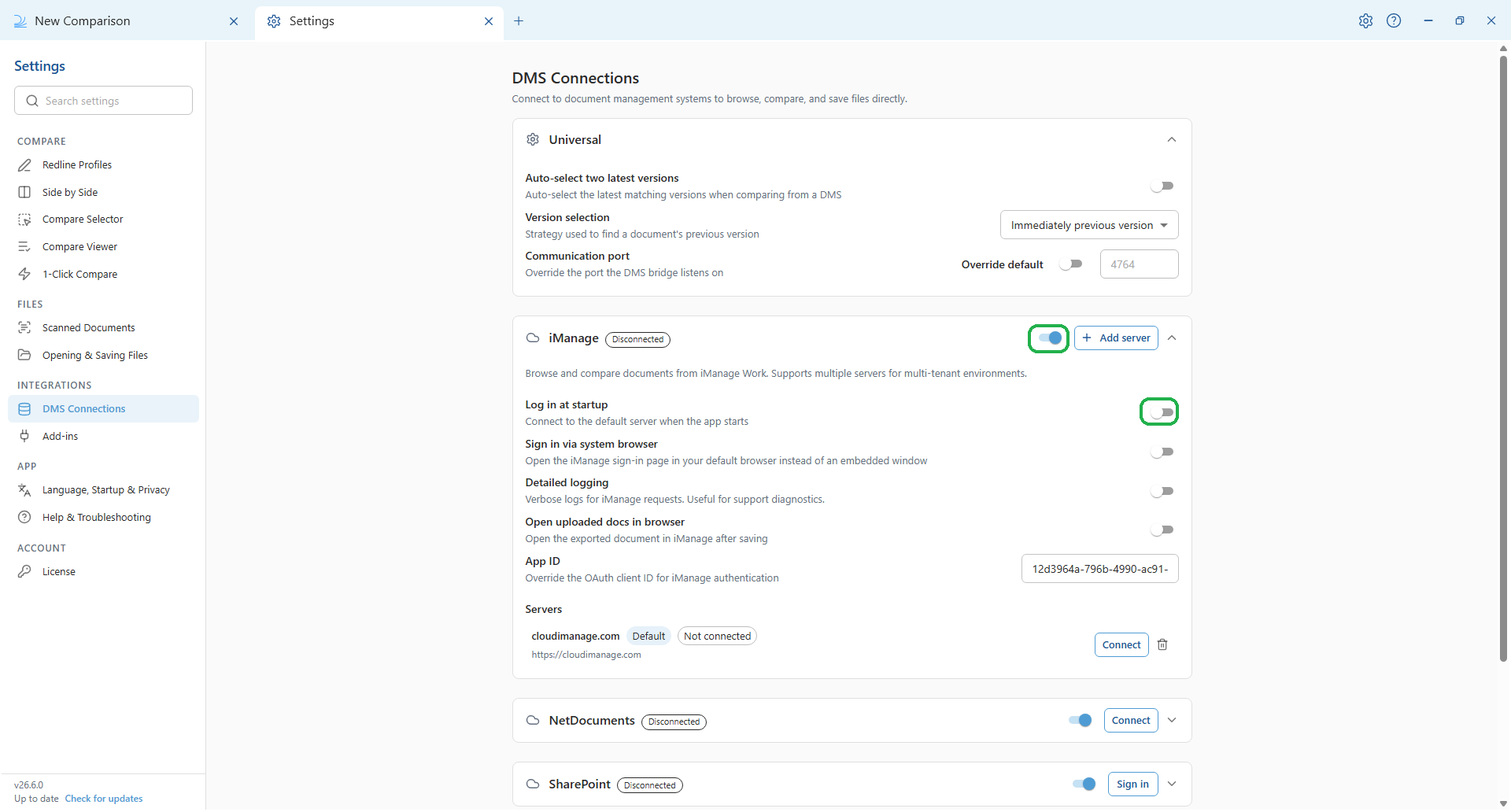This screenshot has width=1511, height=812.
Task: Select the Settings tab
Action: pos(379,21)
